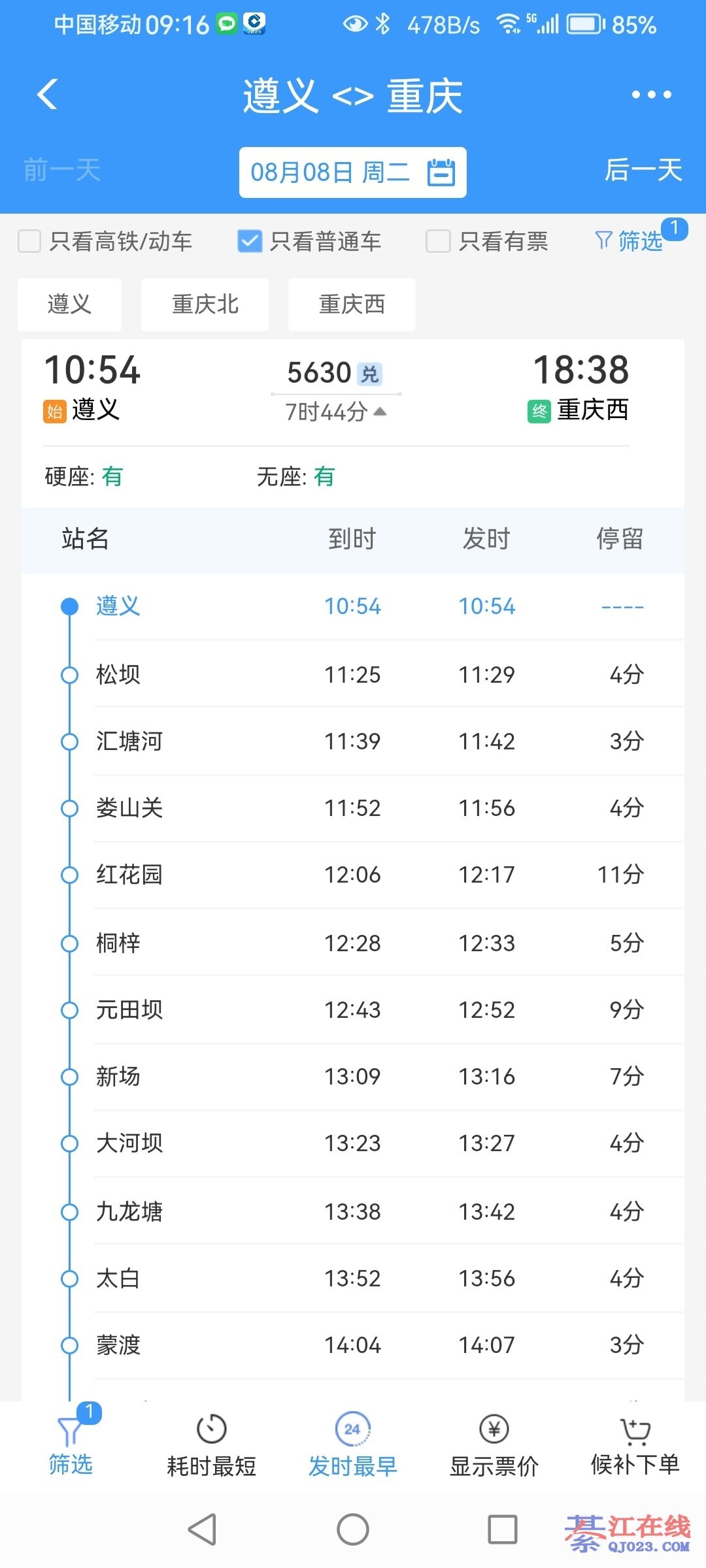Open the calendar date picker icon
706x1568 pixels.
[441, 172]
